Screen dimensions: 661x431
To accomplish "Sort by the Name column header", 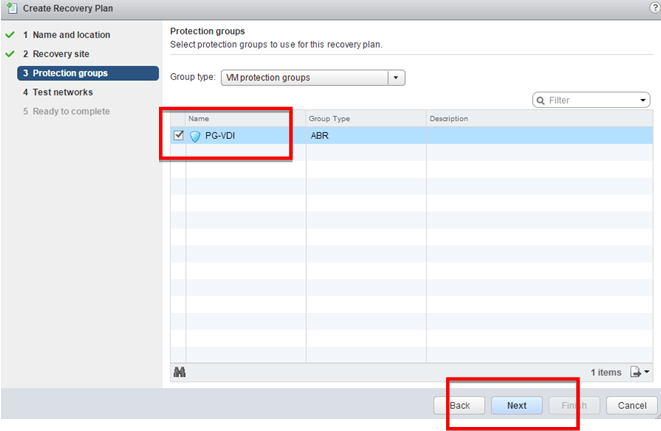I will tap(245, 119).
